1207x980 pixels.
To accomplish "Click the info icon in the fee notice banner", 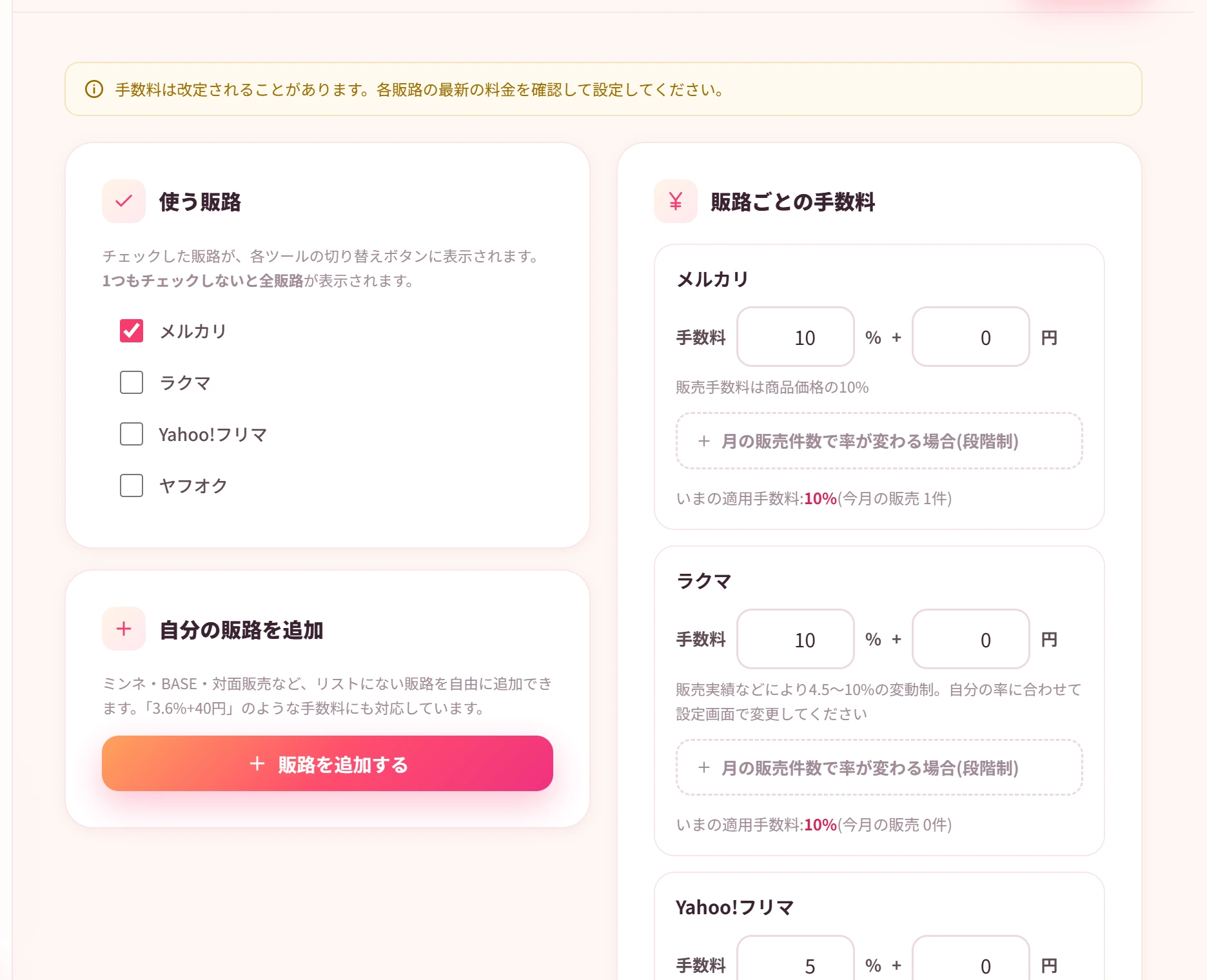I will click(x=94, y=89).
